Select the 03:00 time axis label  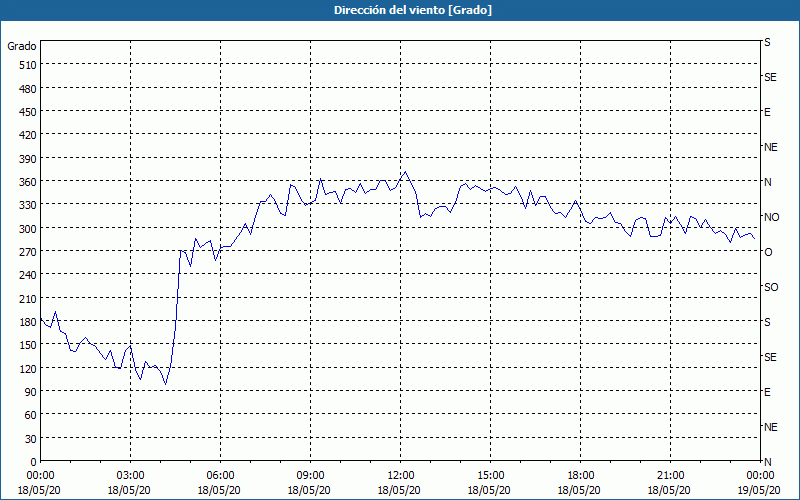click(x=131, y=475)
